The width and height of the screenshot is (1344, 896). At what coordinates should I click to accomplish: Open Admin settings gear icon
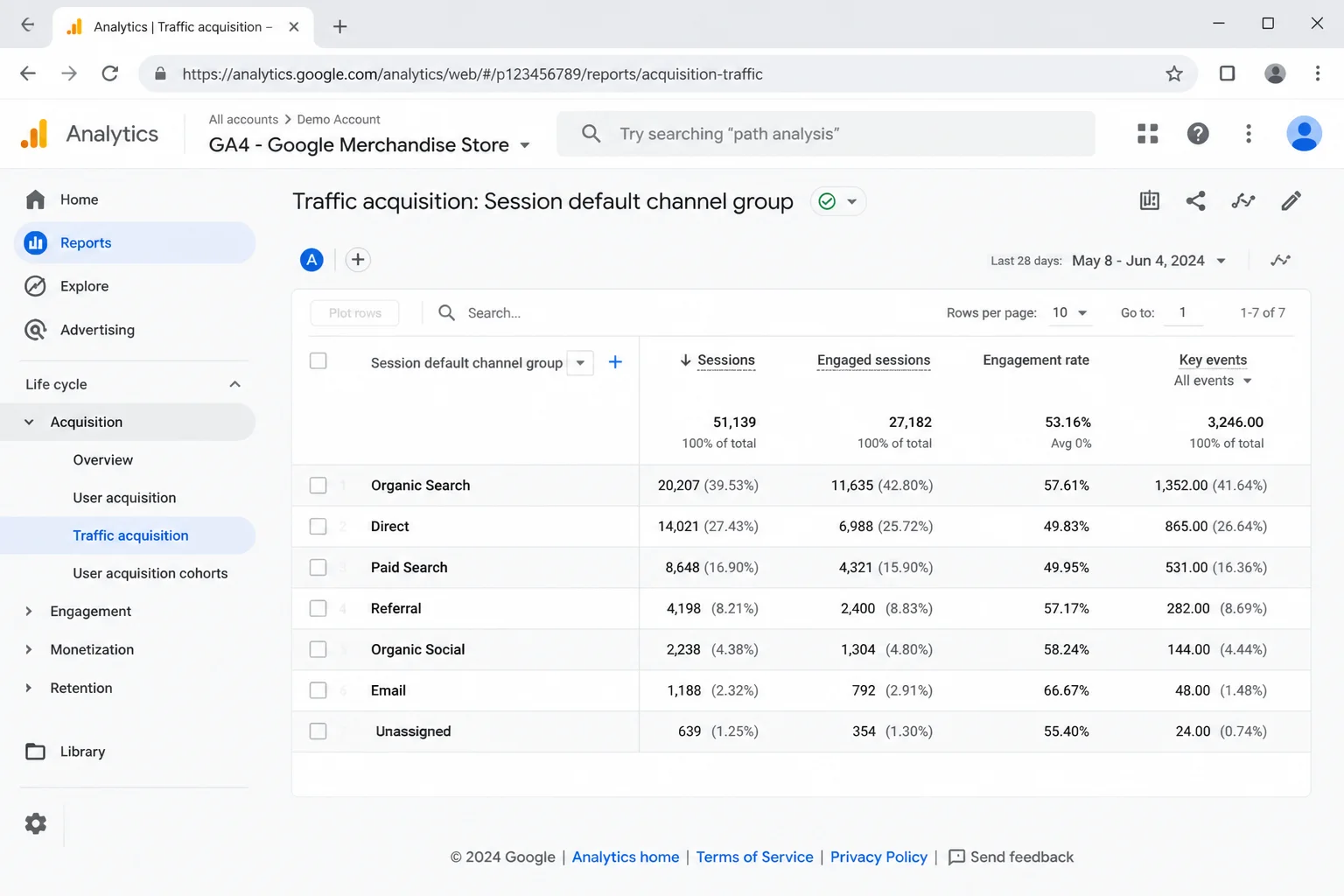[35, 823]
